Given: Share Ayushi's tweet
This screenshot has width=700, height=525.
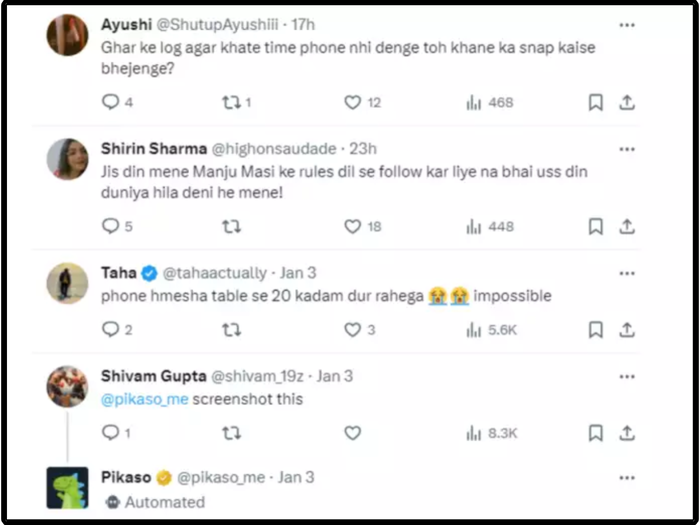Looking at the screenshot, I should click(627, 102).
